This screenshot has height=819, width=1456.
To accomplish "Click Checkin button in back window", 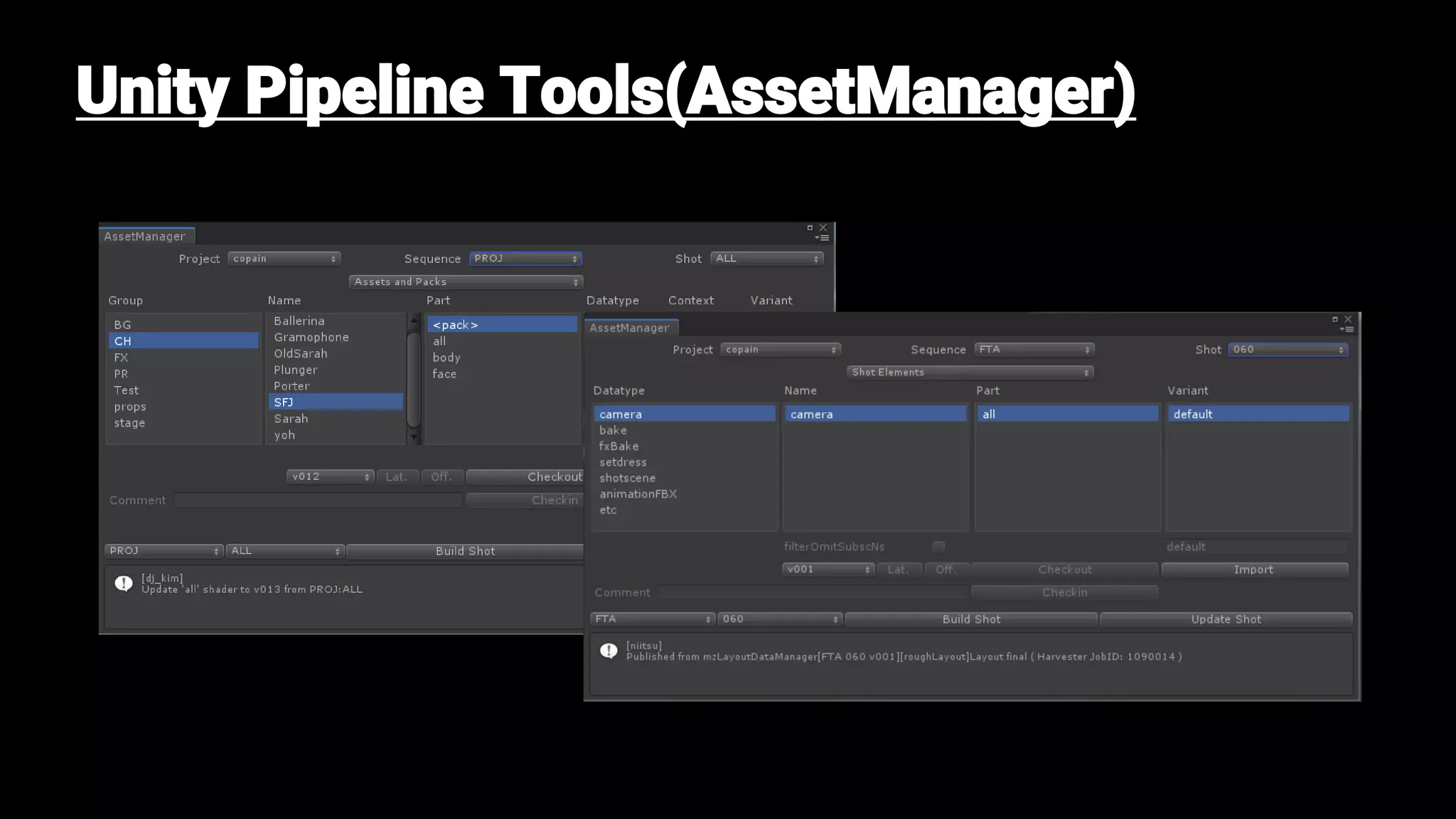I will (x=525, y=500).
